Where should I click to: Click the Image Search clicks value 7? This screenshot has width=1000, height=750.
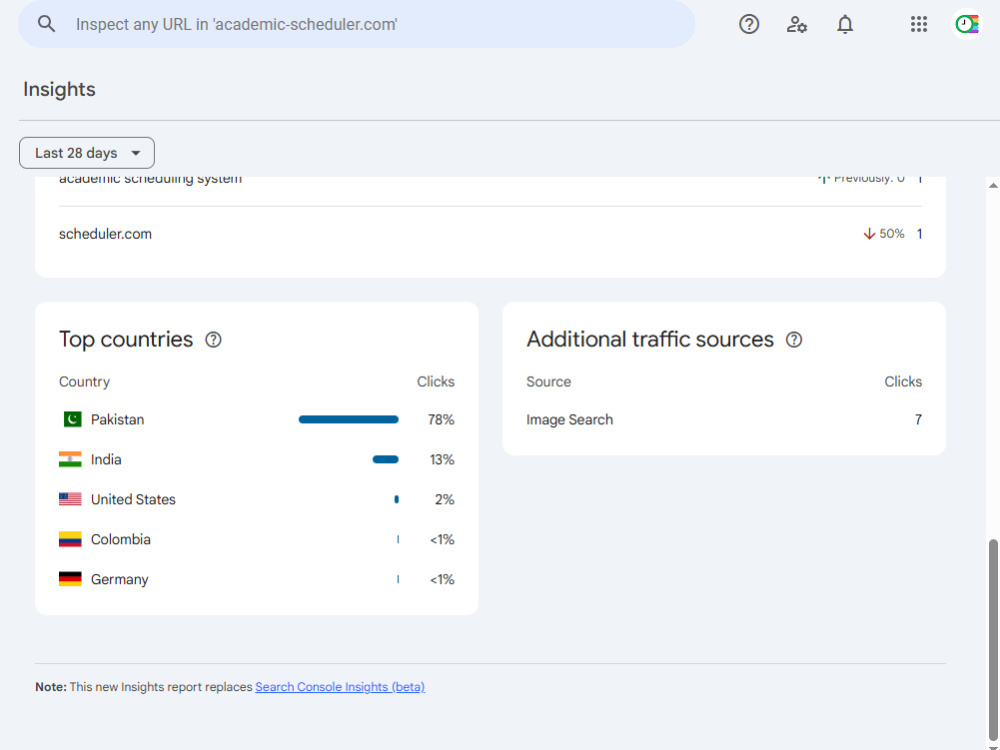coord(918,420)
